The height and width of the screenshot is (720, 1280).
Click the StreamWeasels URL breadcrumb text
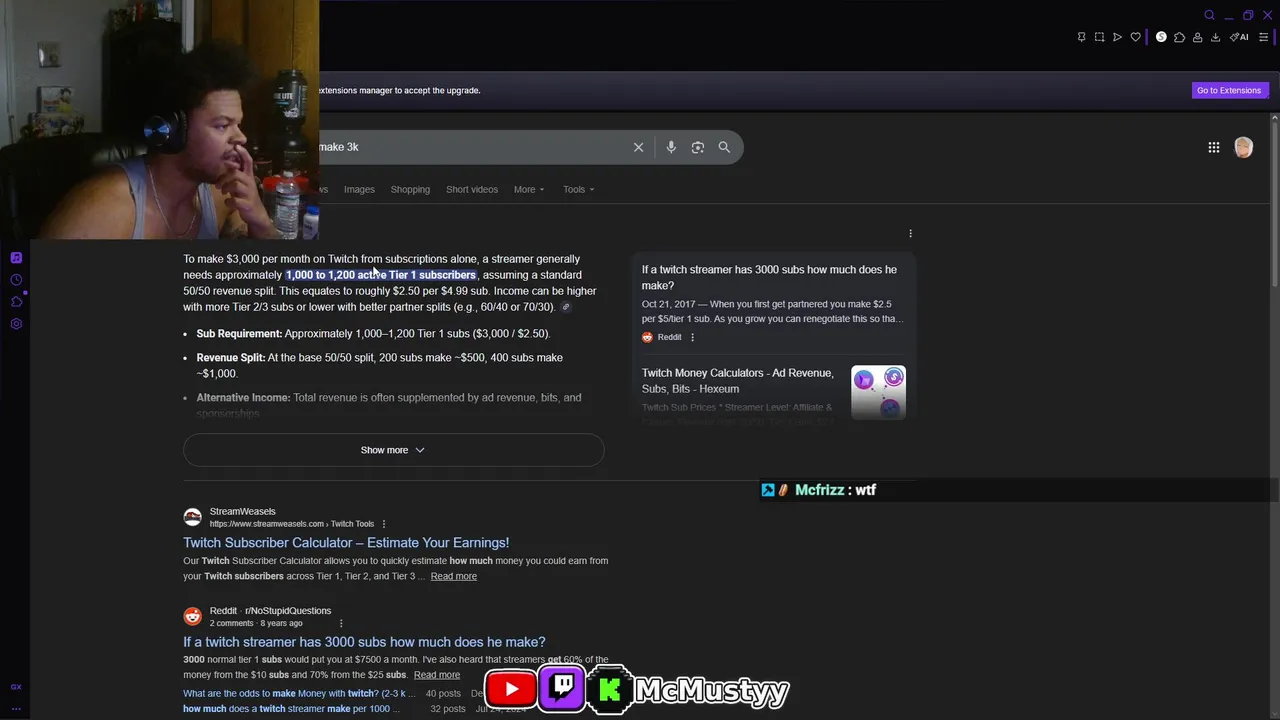coord(291,524)
